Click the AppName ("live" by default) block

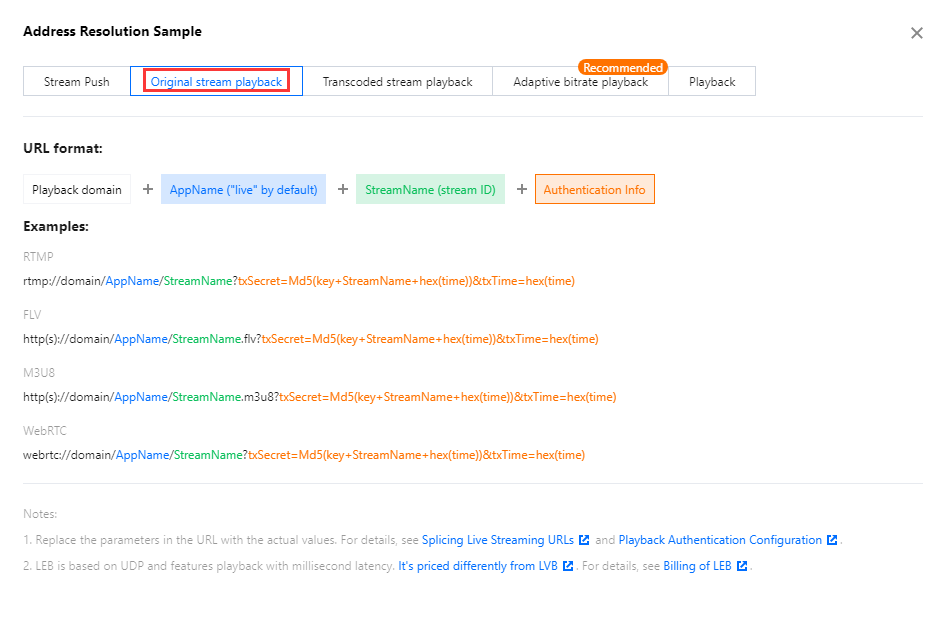pyautogui.click(x=243, y=189)
